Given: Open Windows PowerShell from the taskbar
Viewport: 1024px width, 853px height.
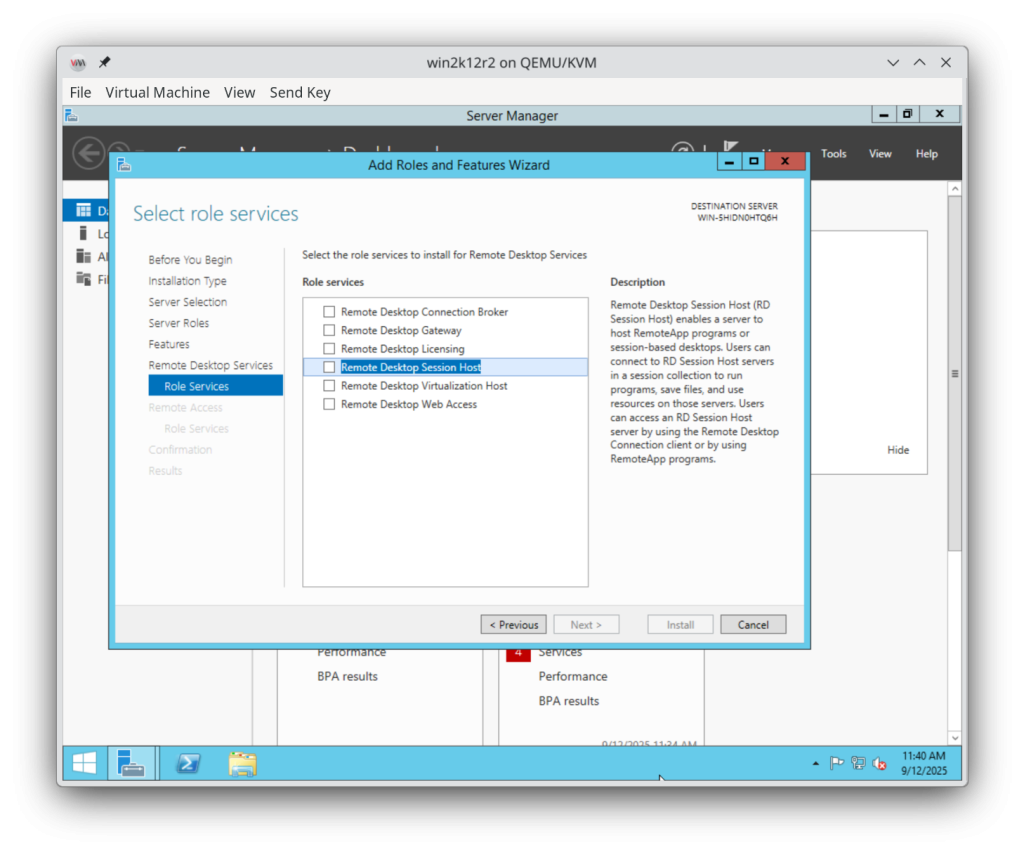Looking at the screenshot, I should point(188,763).
